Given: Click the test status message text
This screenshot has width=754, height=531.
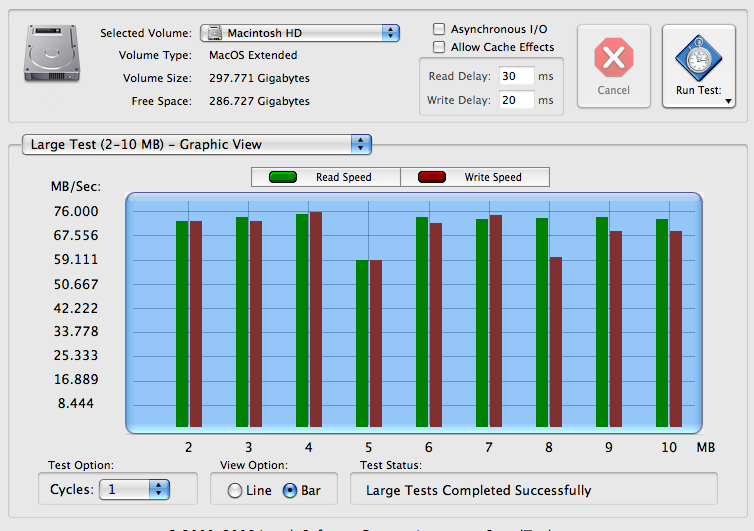Looking at the screenshot, I should (x=478, y=490).
